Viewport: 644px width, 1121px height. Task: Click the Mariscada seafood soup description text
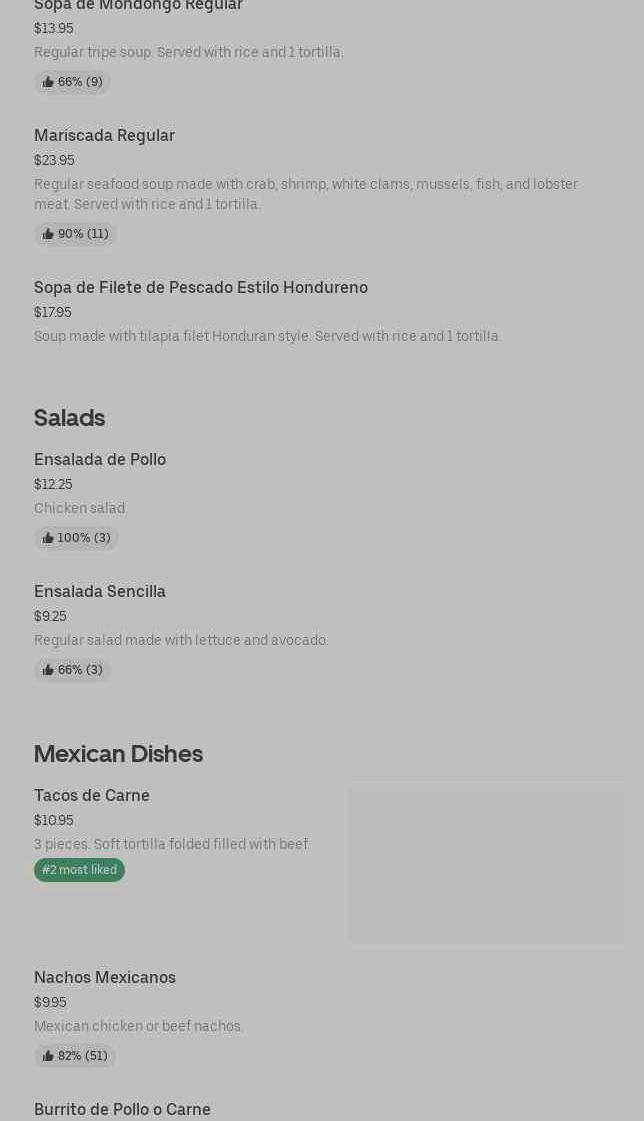(x=305, y=194)
